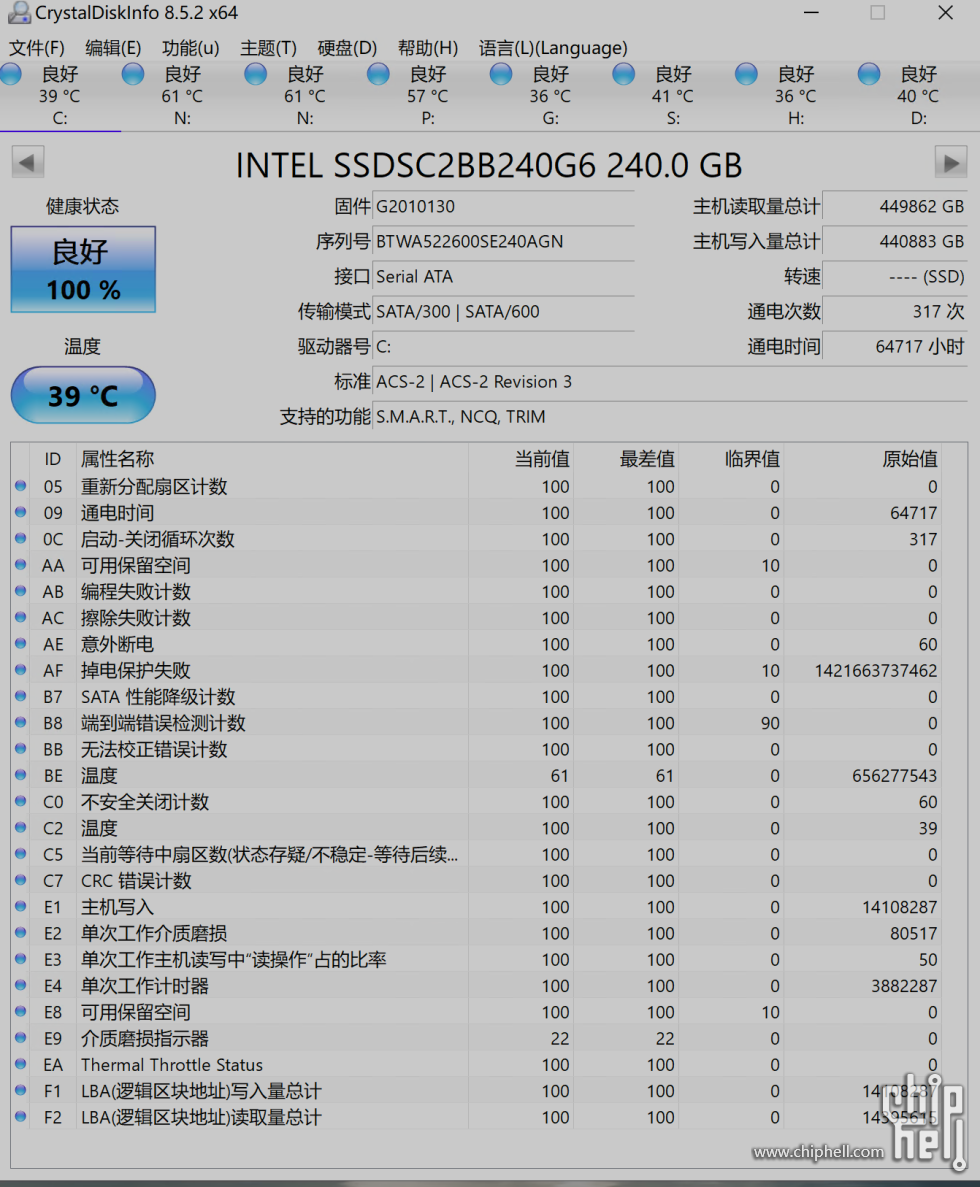Click status dot of row B8 端到端错误检测计数
This screenshot has width=980, height=1187.
tap(20, 722)
